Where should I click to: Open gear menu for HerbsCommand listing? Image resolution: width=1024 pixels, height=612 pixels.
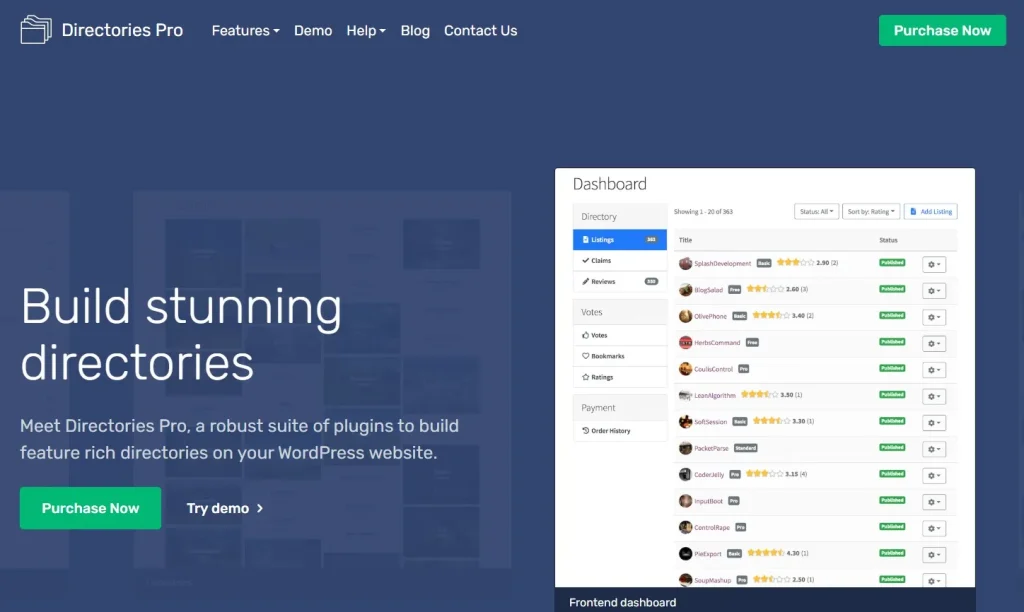tap(934, 344)
